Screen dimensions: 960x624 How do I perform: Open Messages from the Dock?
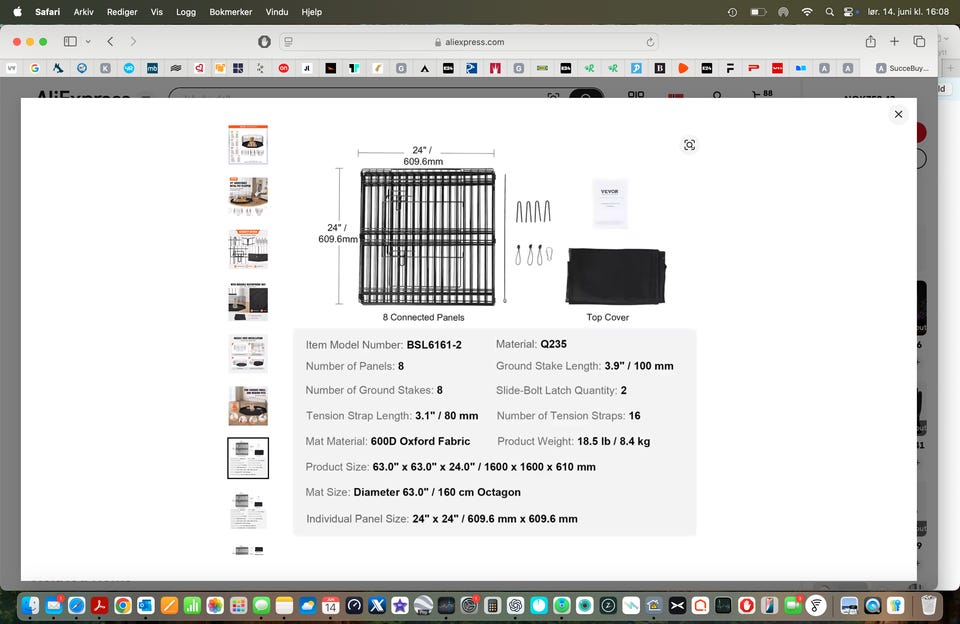point(261,606)
